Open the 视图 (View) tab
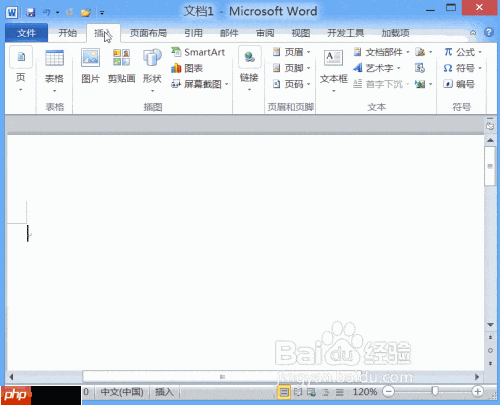 click(301, 33)
